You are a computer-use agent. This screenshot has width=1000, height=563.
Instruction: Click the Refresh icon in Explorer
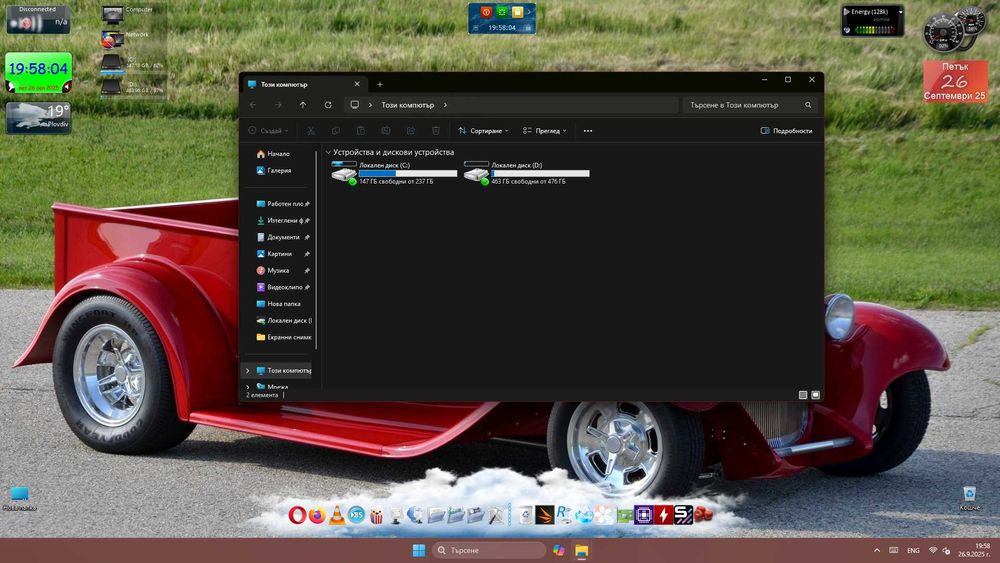tap(328, 105)
